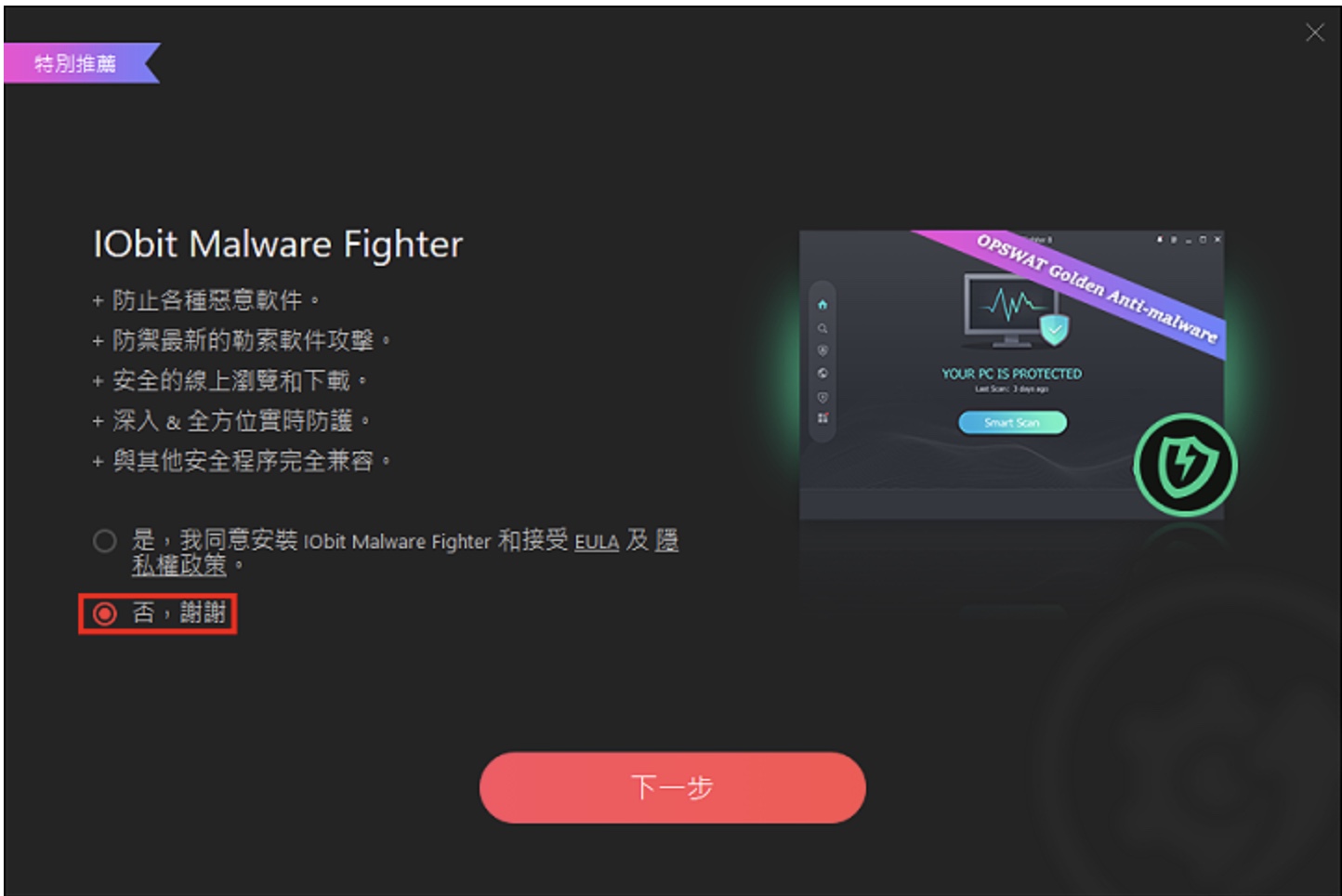Click the 特別推薦 ribbon badge

[x=80, y=63]
